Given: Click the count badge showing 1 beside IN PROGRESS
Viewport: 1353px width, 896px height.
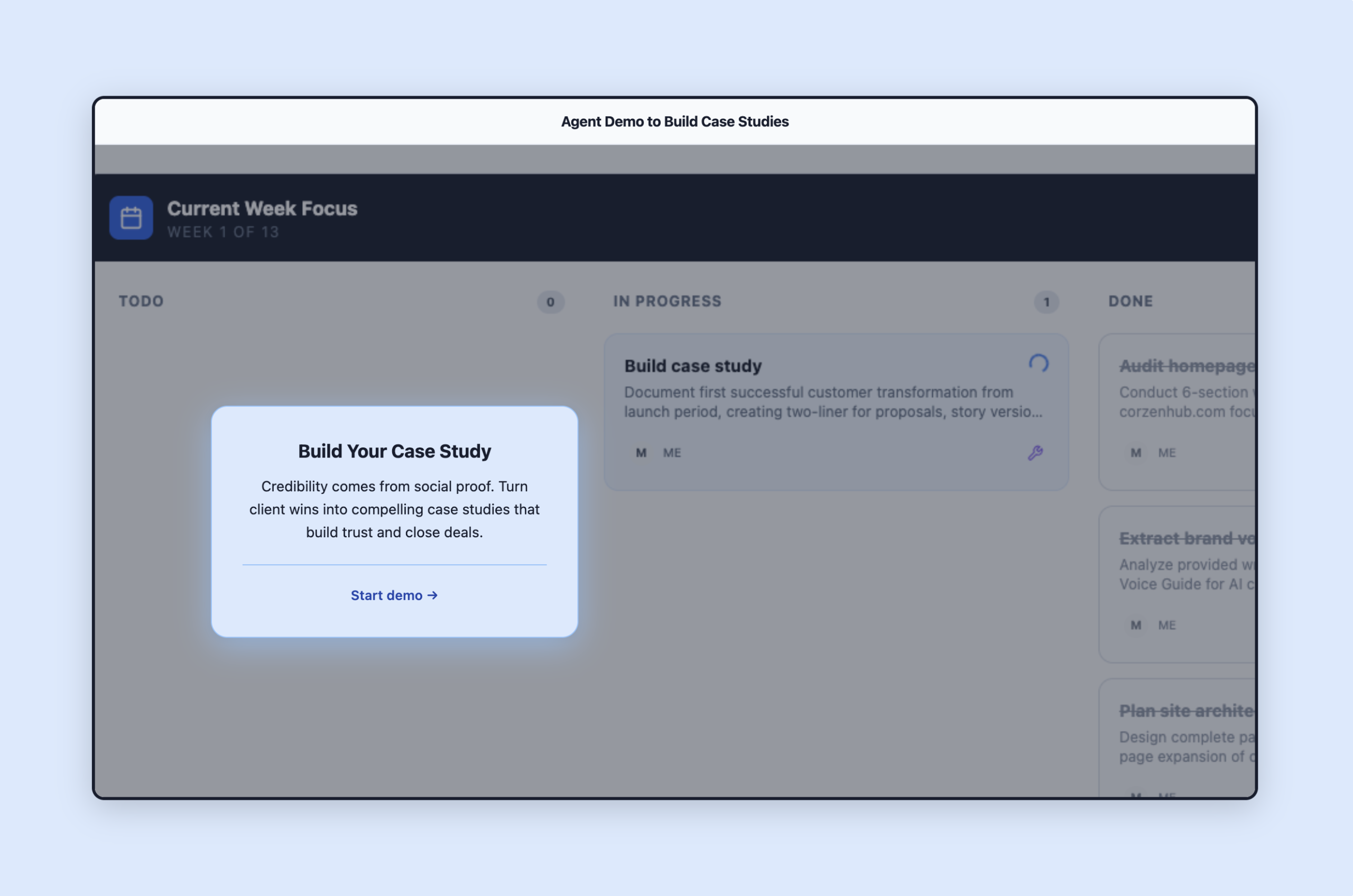Looking at the screenshot, I should [x=1046, y=302].
